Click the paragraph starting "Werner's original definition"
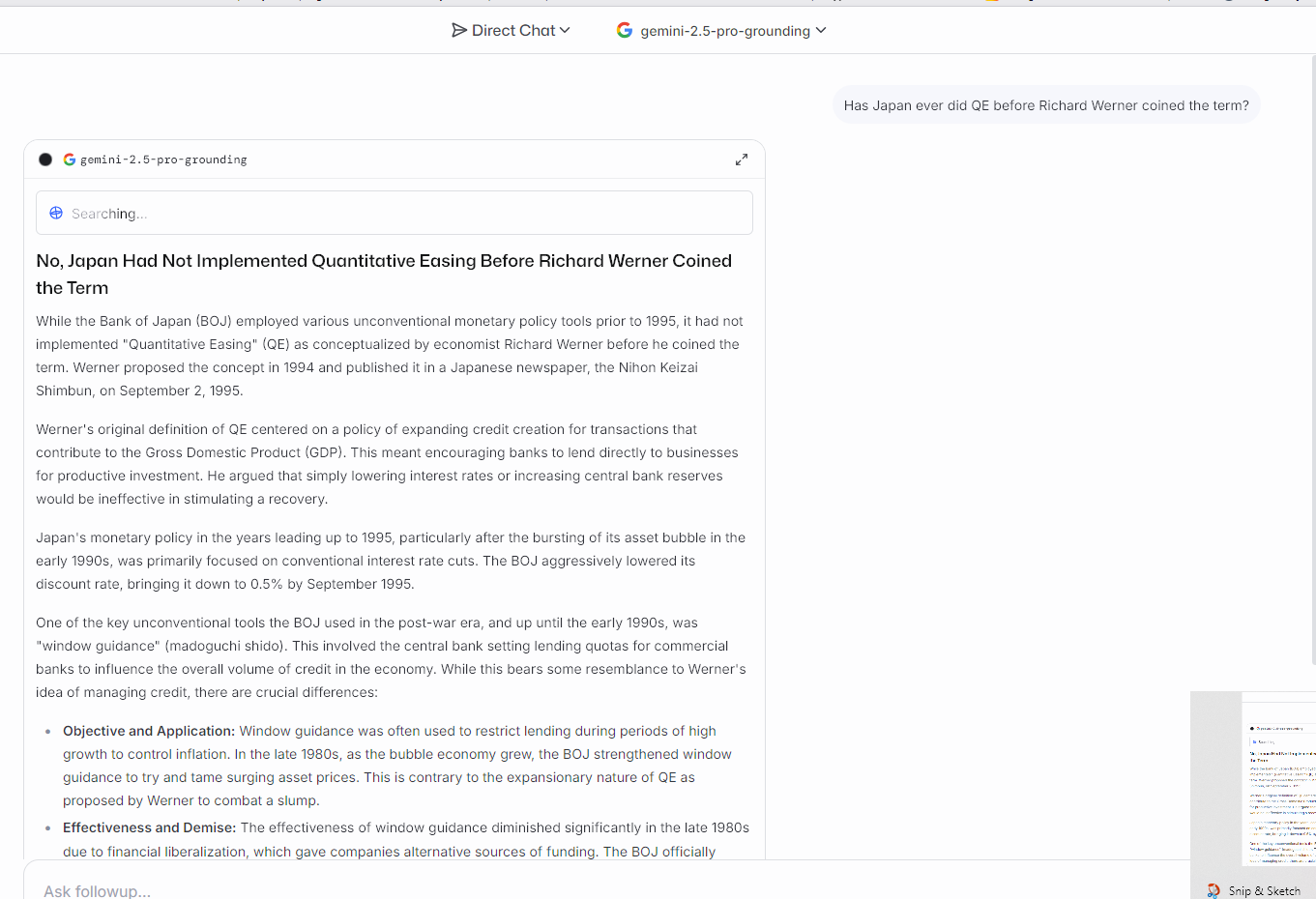 387,464
